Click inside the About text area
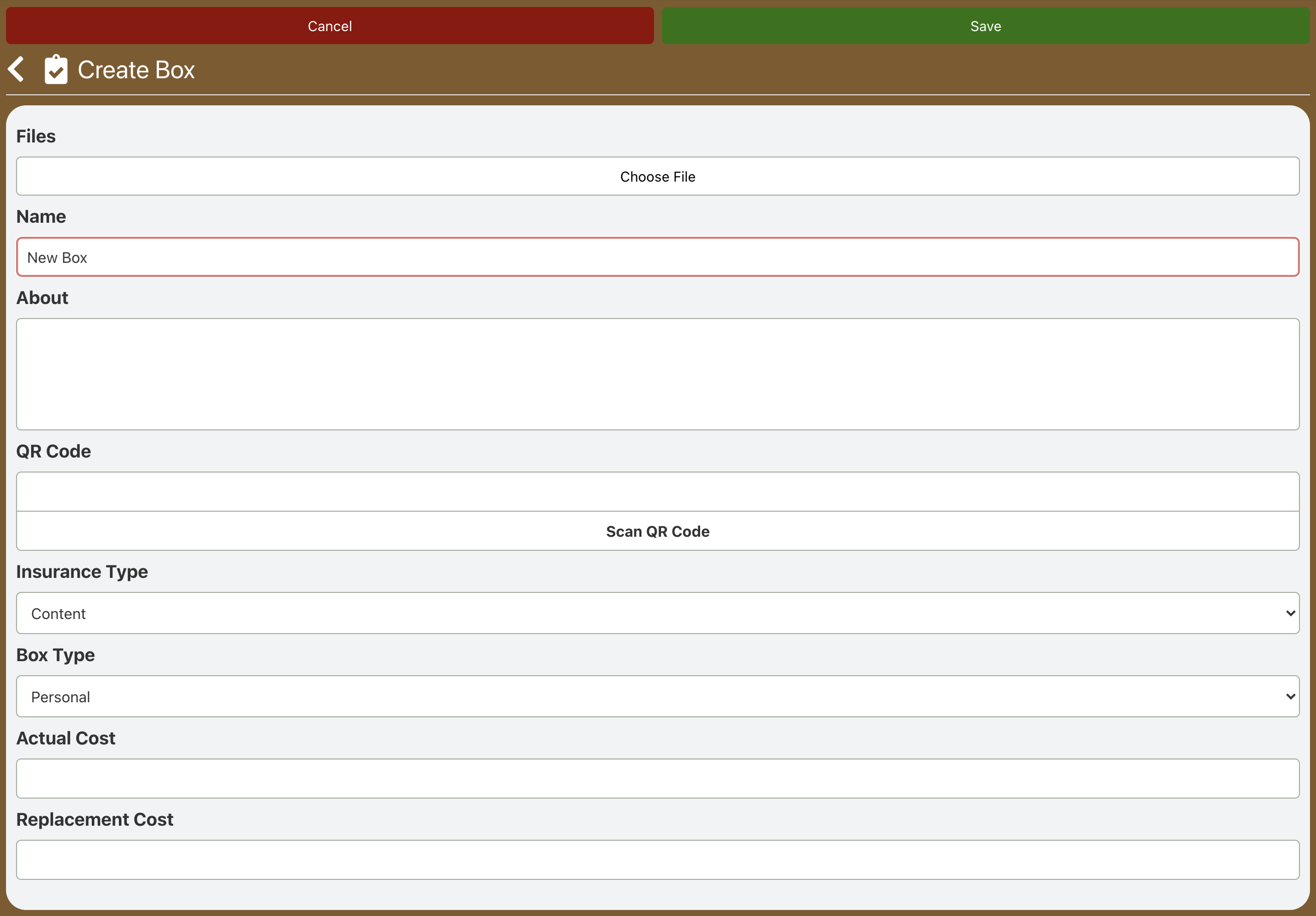The image size is (1316, 916). tap(657, 374)
